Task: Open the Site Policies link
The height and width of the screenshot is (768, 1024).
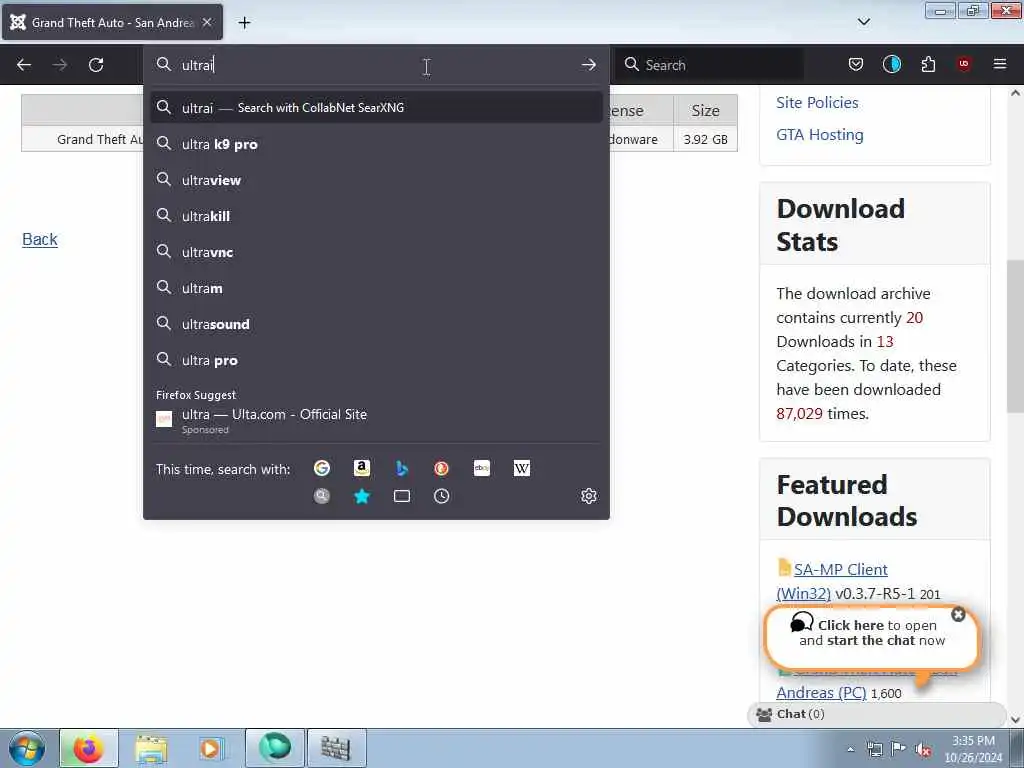Action: pyautogui.click(x=817, y=103)
